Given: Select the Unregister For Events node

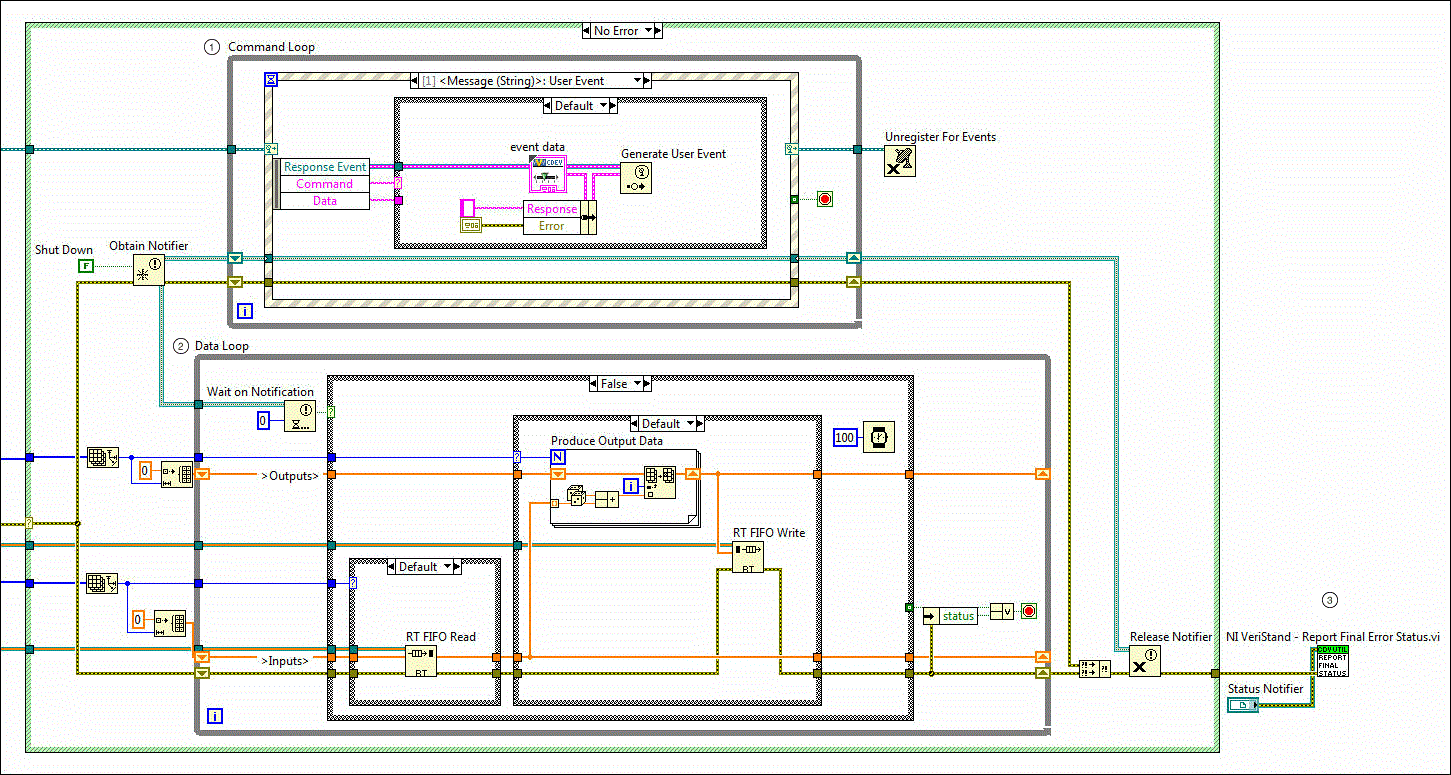Looking at the screenshot, I should pos(899,159).
